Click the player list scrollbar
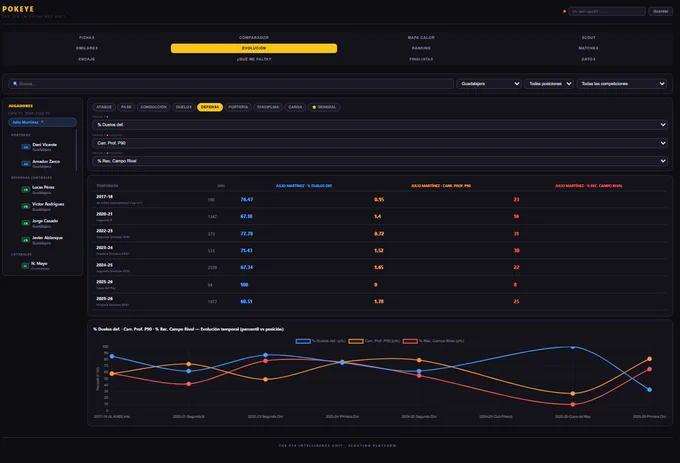This screenshot has width=680, height=463. click(x=76, y=150)
